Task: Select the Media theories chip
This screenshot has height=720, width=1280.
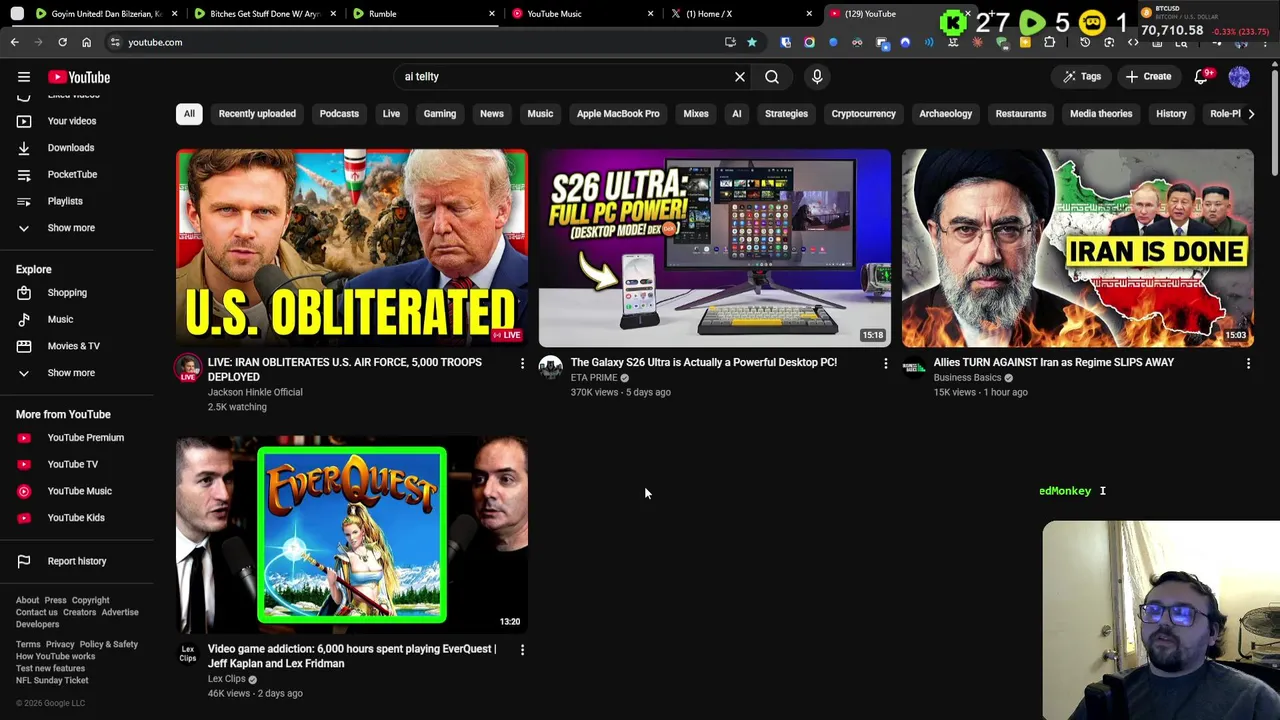Action: click(x=1101, y=114)
